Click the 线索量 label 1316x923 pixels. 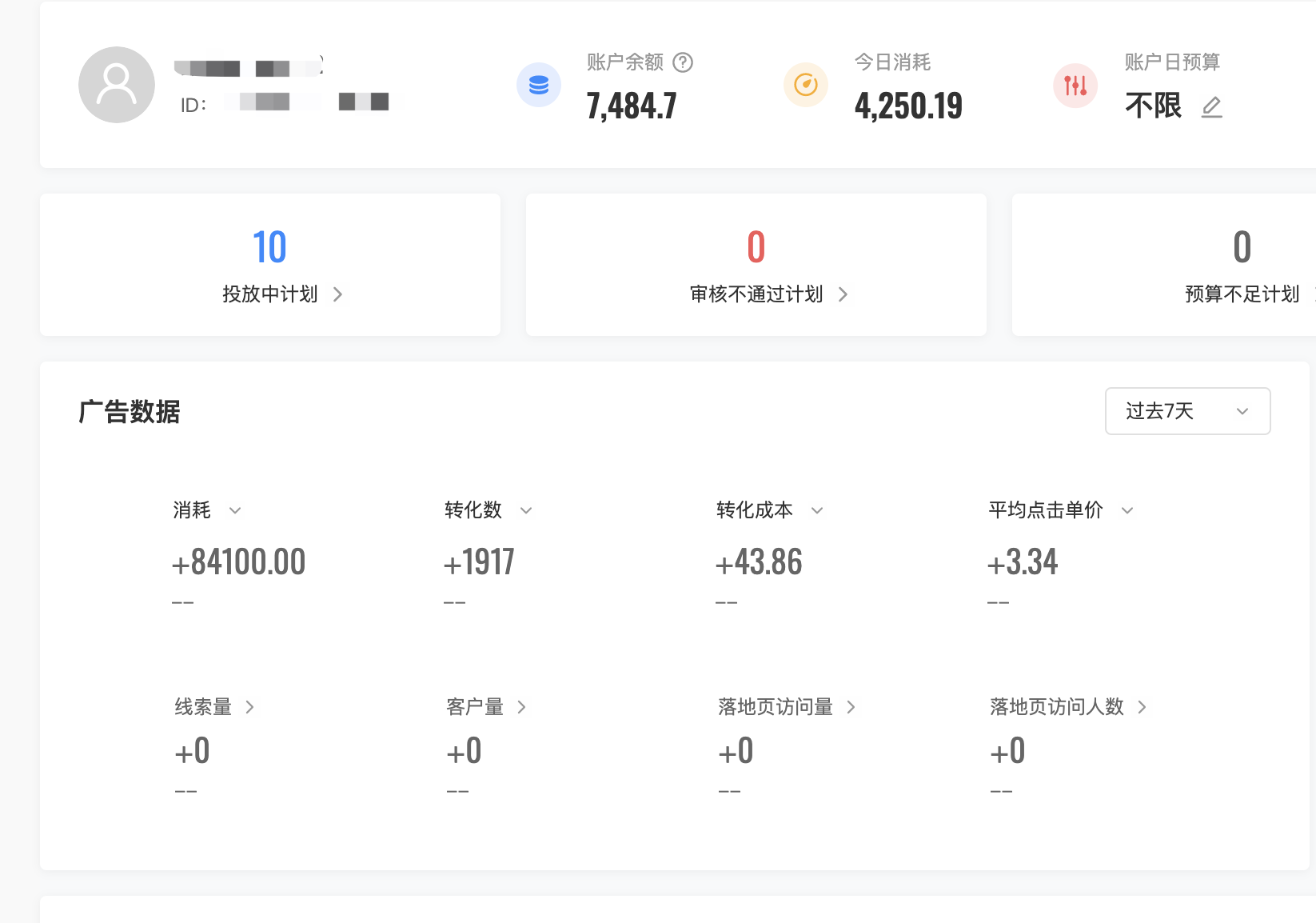(203, 707)
